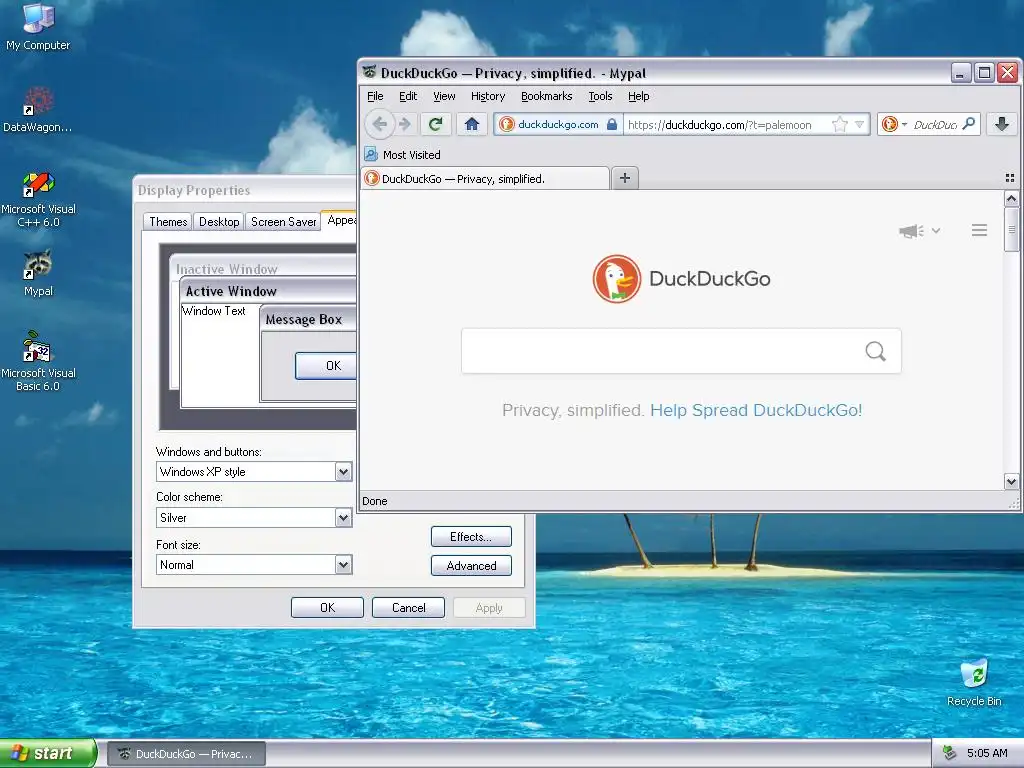Click the DuckDuckGo page search magnifier
This screenshot has height=768, width=1024.
[875, 351]
